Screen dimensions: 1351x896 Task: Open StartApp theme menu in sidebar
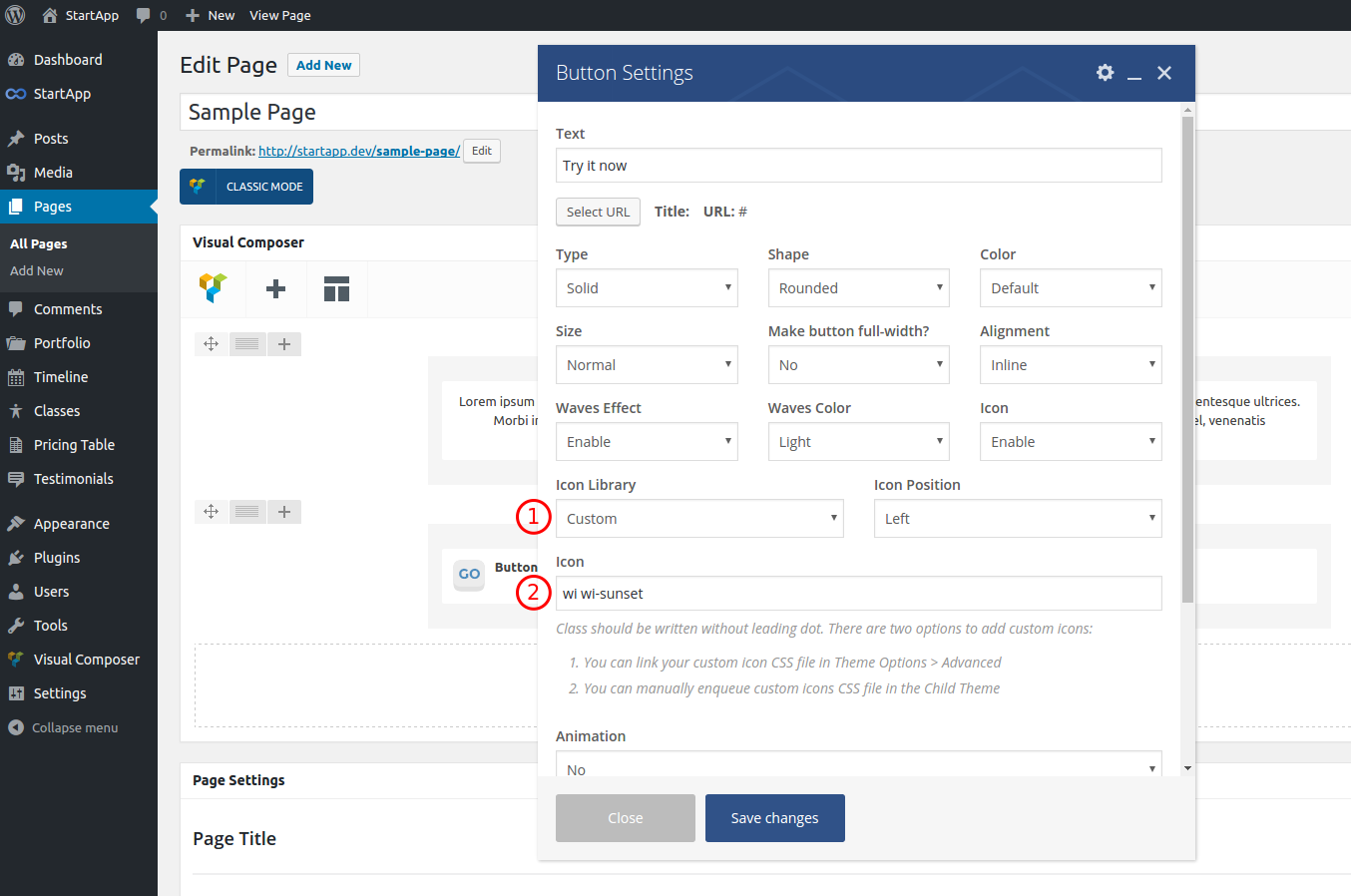(79, 94)
